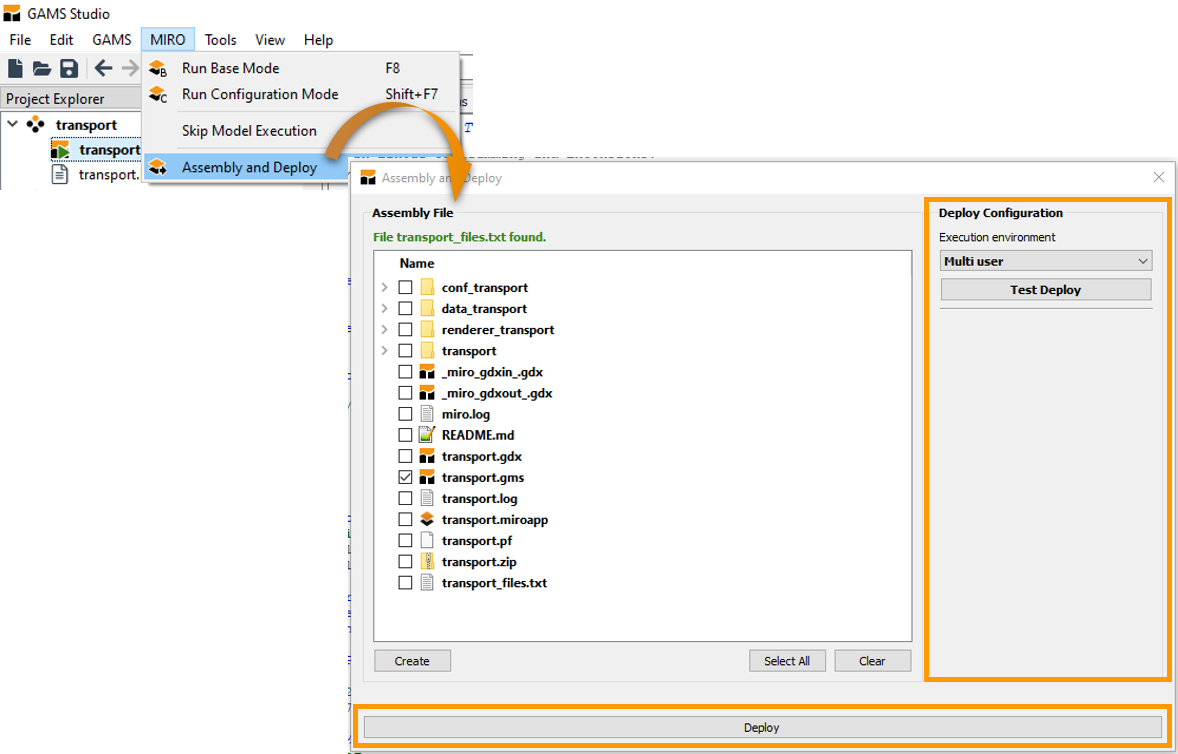Collapse the transport project tree node
The image size is (1178, 754).
pos(13,124)
